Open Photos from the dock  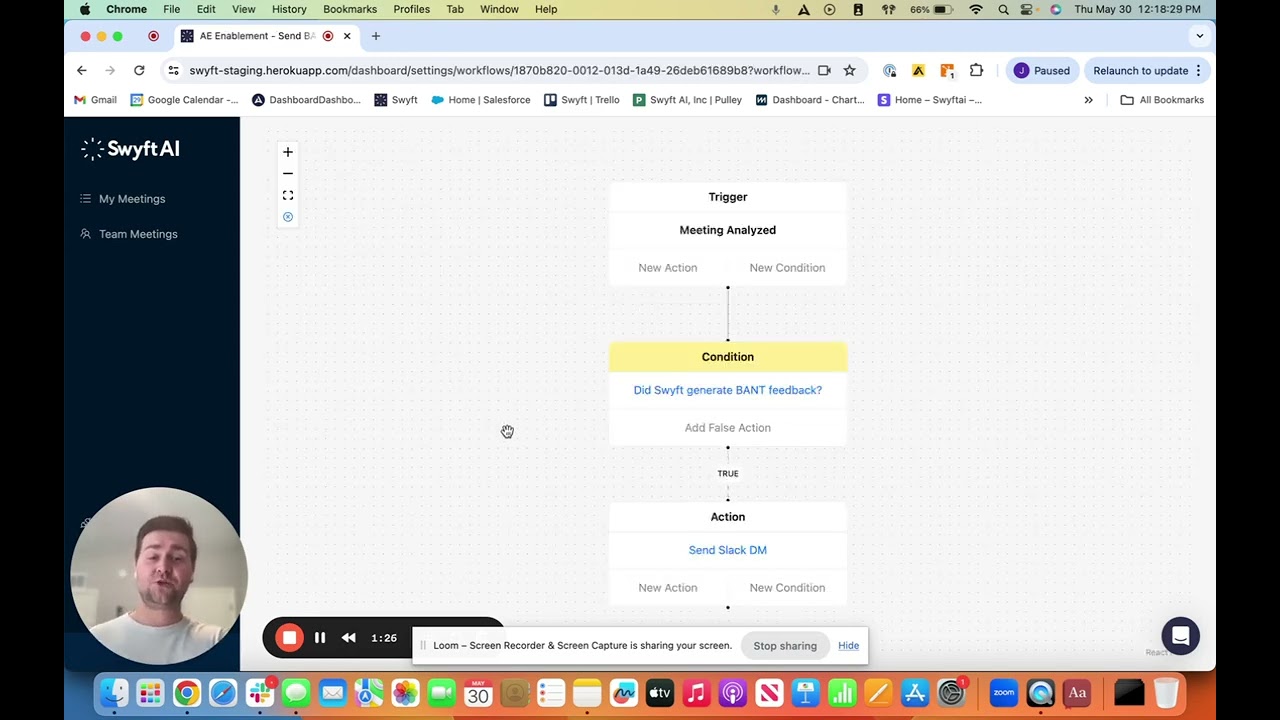(x=405, y=692)
